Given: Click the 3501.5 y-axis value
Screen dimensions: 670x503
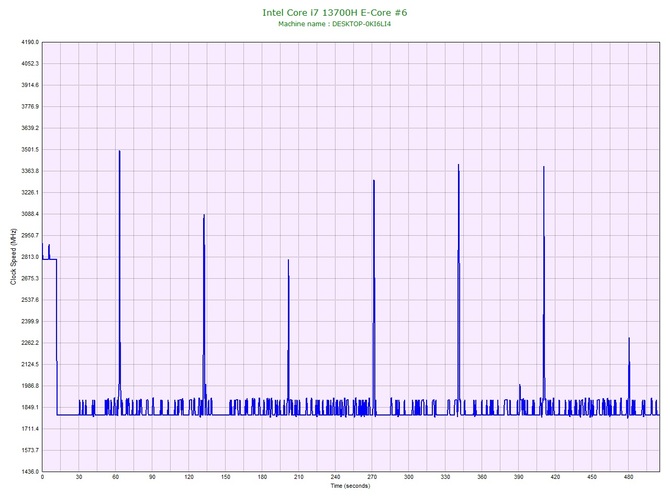Looking at the screenshot, I should point(30,150).
